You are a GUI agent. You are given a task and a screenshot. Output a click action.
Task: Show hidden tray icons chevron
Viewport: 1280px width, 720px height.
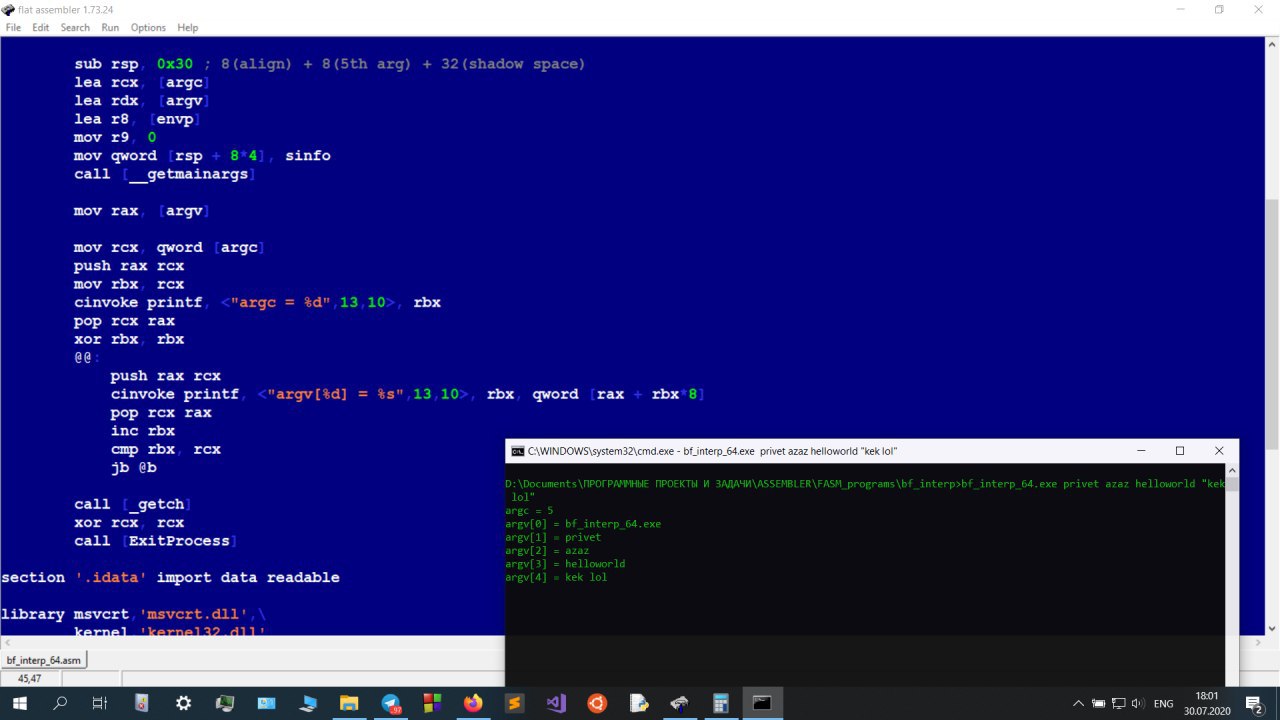click(1078, 704)
